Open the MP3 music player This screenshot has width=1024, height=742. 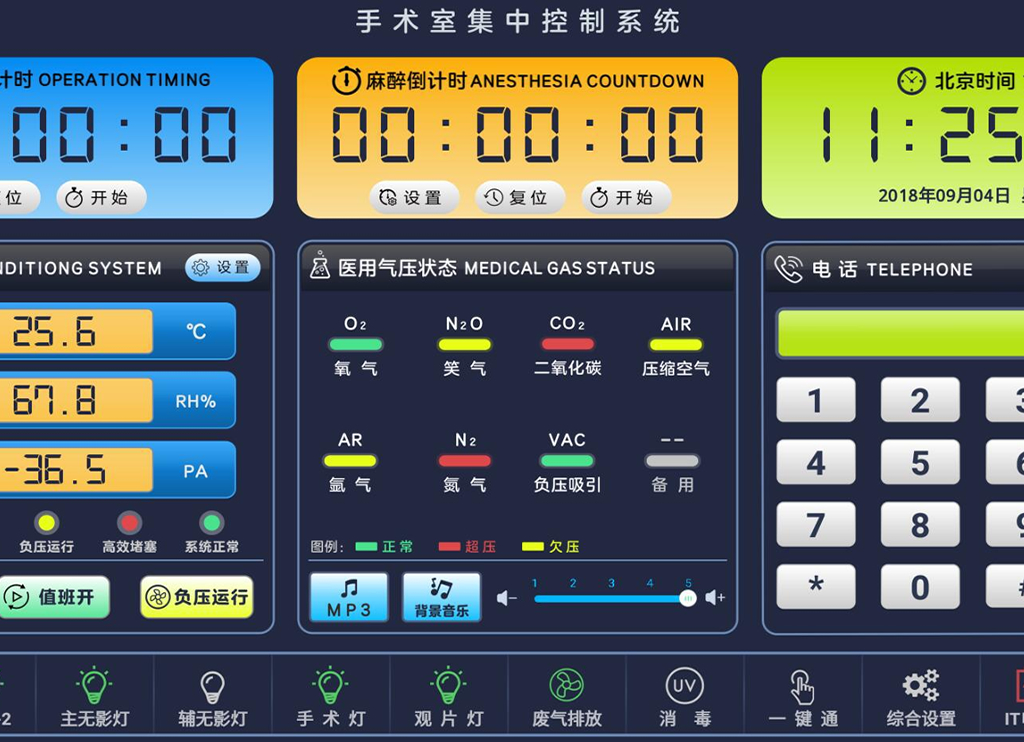(349, 597)
